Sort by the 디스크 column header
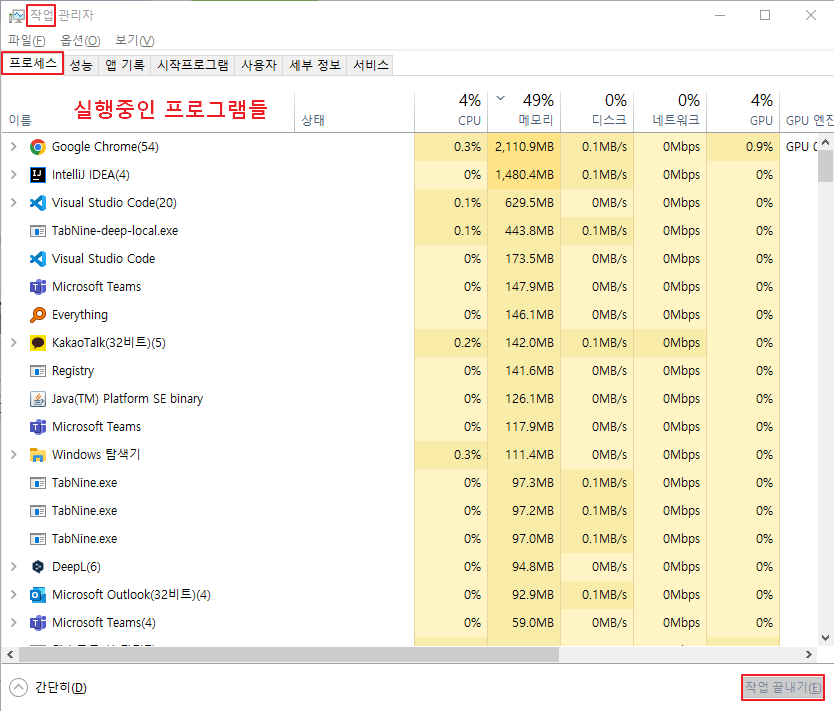The height and width of the screenshot is (711, 834). (x=597, y=111)
